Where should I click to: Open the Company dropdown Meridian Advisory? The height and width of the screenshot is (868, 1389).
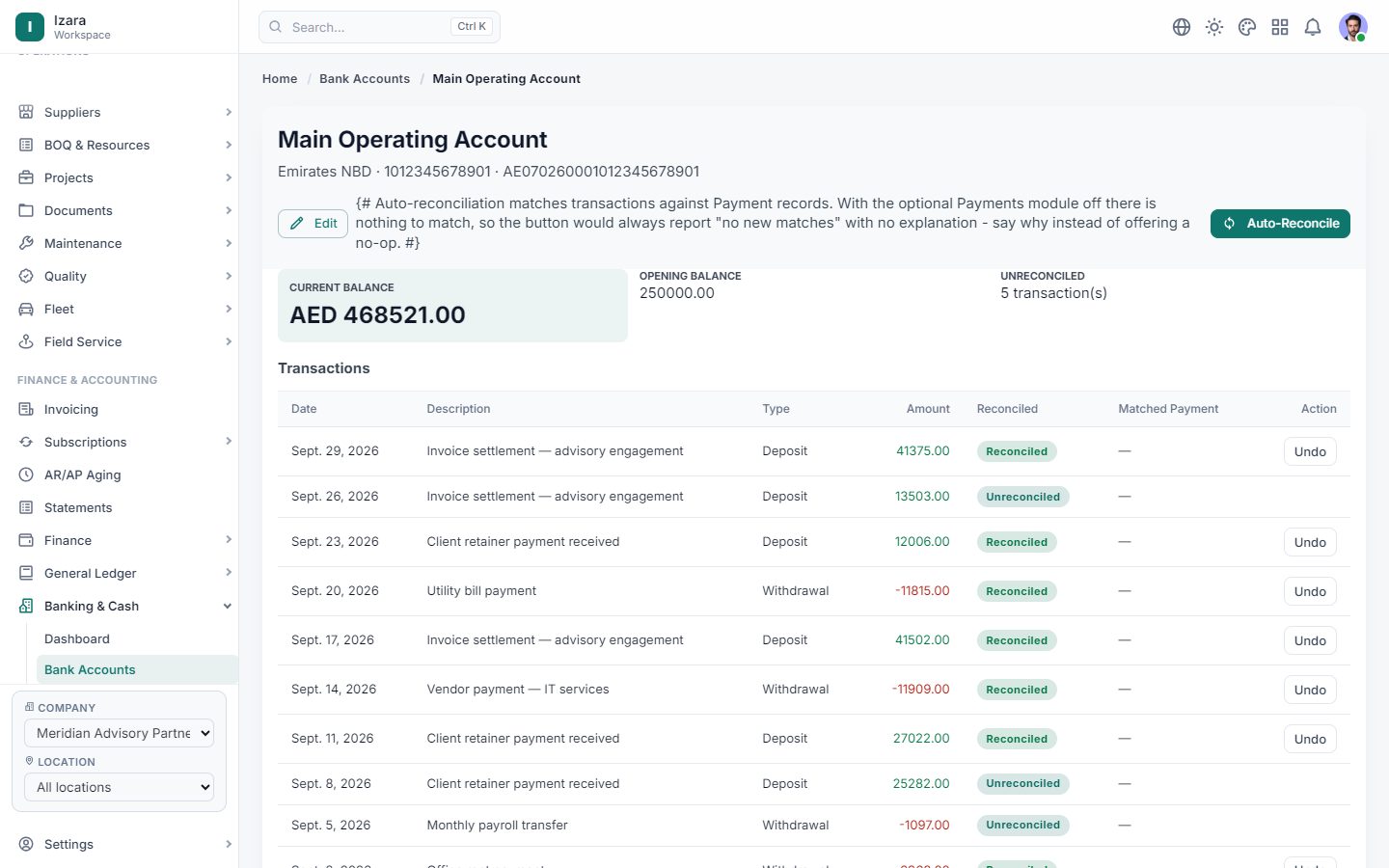coord(119,733)
